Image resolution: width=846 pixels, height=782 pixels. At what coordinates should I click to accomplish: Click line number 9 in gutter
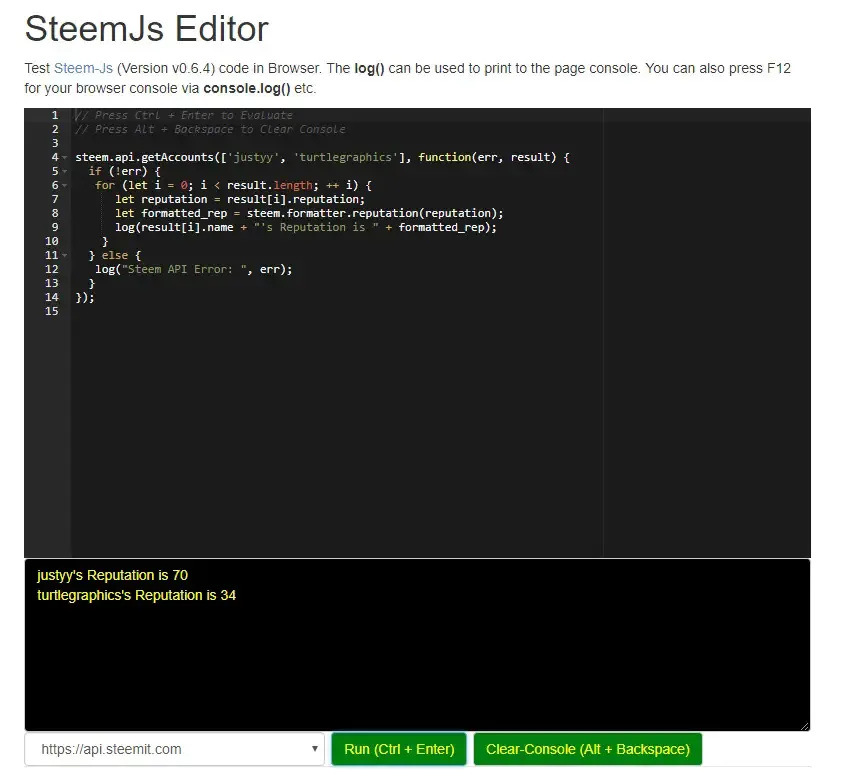55,227
